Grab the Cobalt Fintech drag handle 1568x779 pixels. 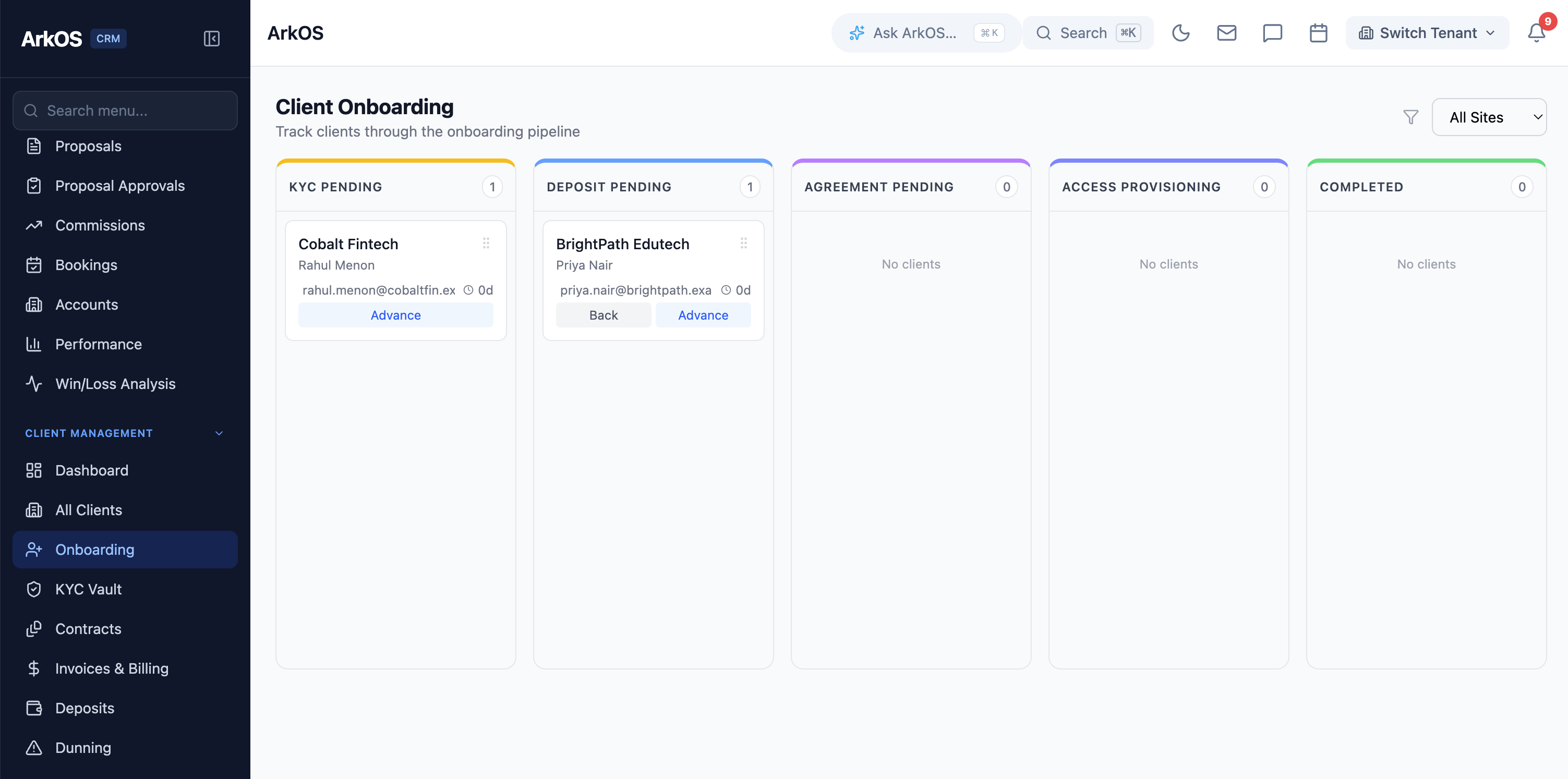(x=486, y=244)
